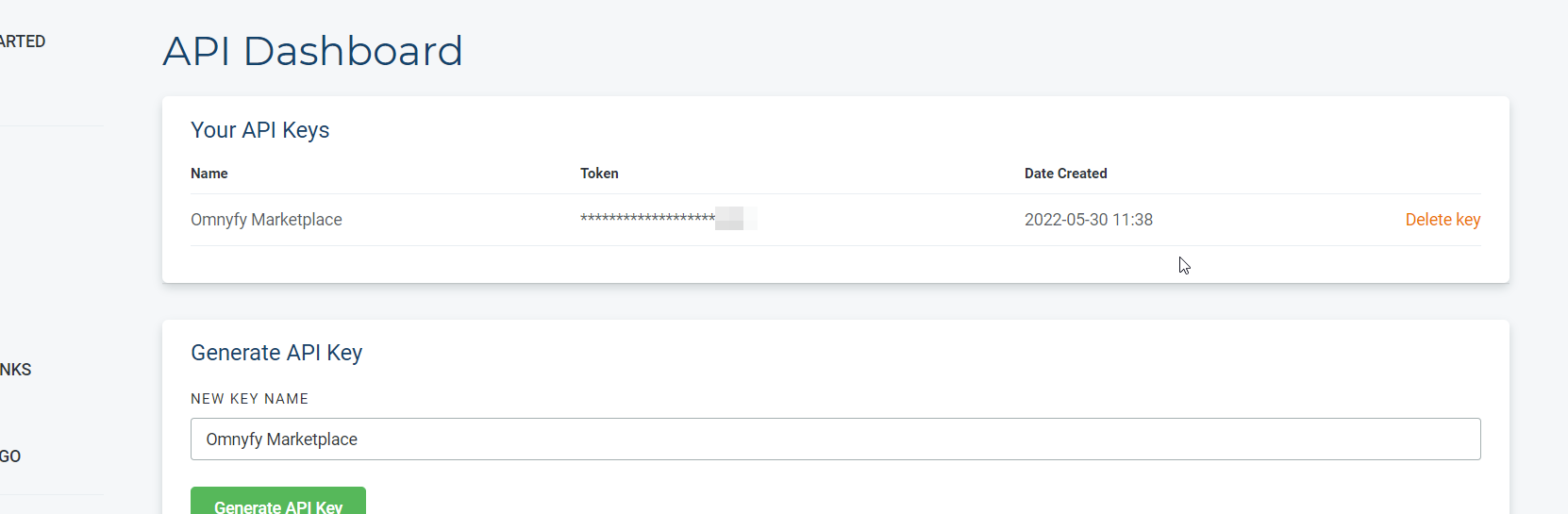
Task: Click the NEW KEY NAME label
Action: pyautogui.click(x=249, y=399)
